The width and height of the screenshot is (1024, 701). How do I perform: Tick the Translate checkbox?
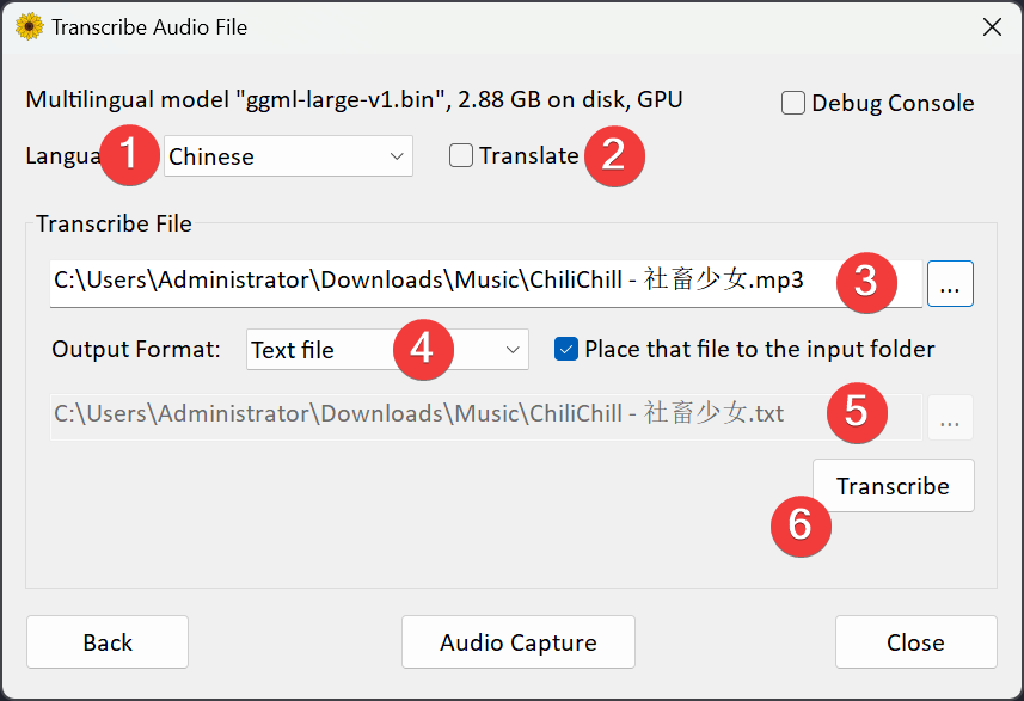pos(461,156)
